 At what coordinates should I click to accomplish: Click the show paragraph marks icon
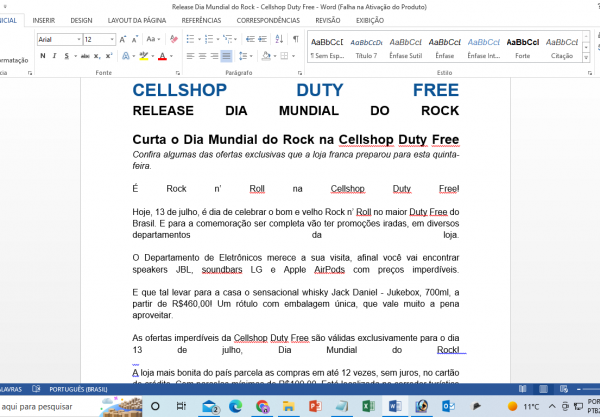coord(296,39)
